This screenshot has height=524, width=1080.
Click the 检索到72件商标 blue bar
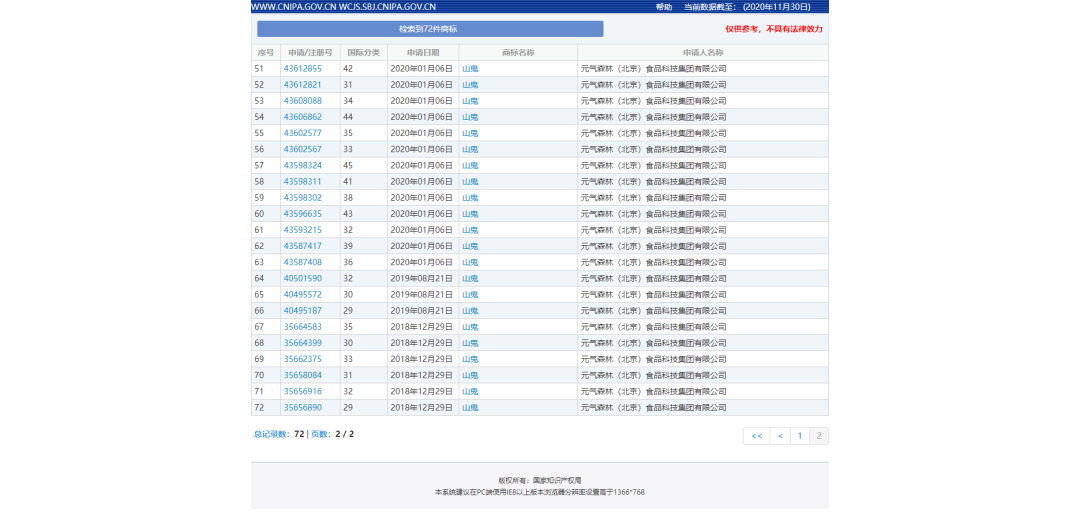pos(430,29)
